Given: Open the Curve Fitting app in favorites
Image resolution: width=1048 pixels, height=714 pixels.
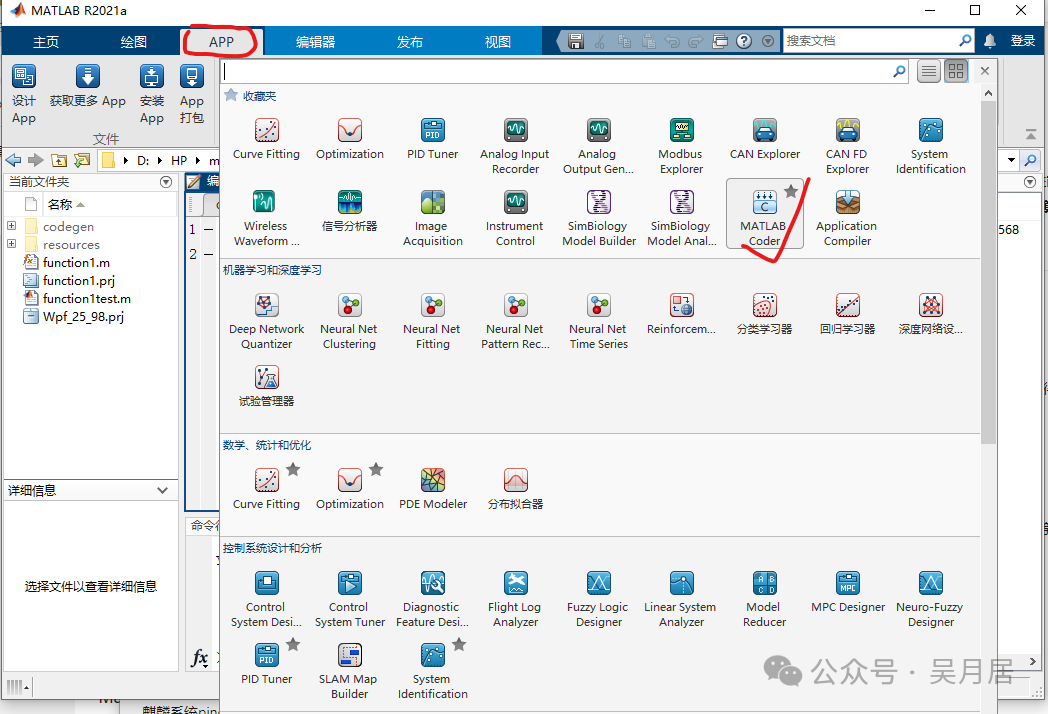Looking at the screenshot, I should (266, 139).
